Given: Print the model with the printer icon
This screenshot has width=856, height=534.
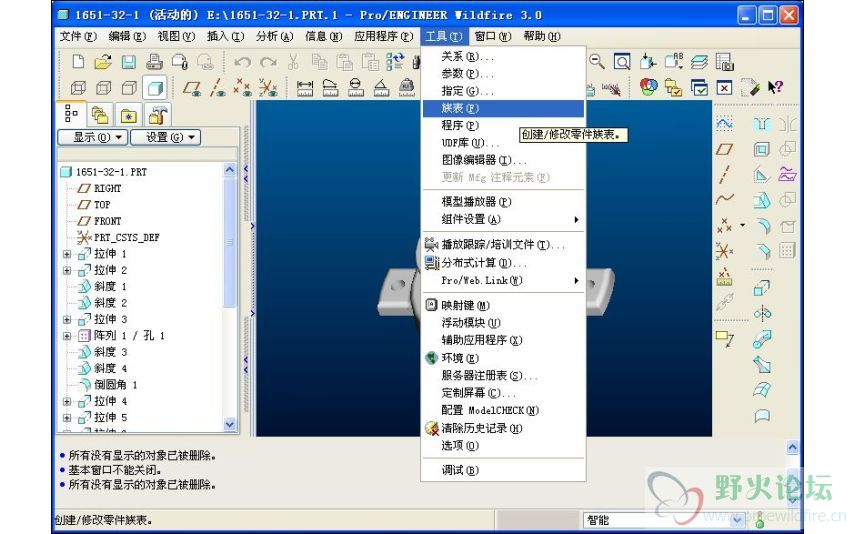Looking at the screenshot, I should [154, 62].
